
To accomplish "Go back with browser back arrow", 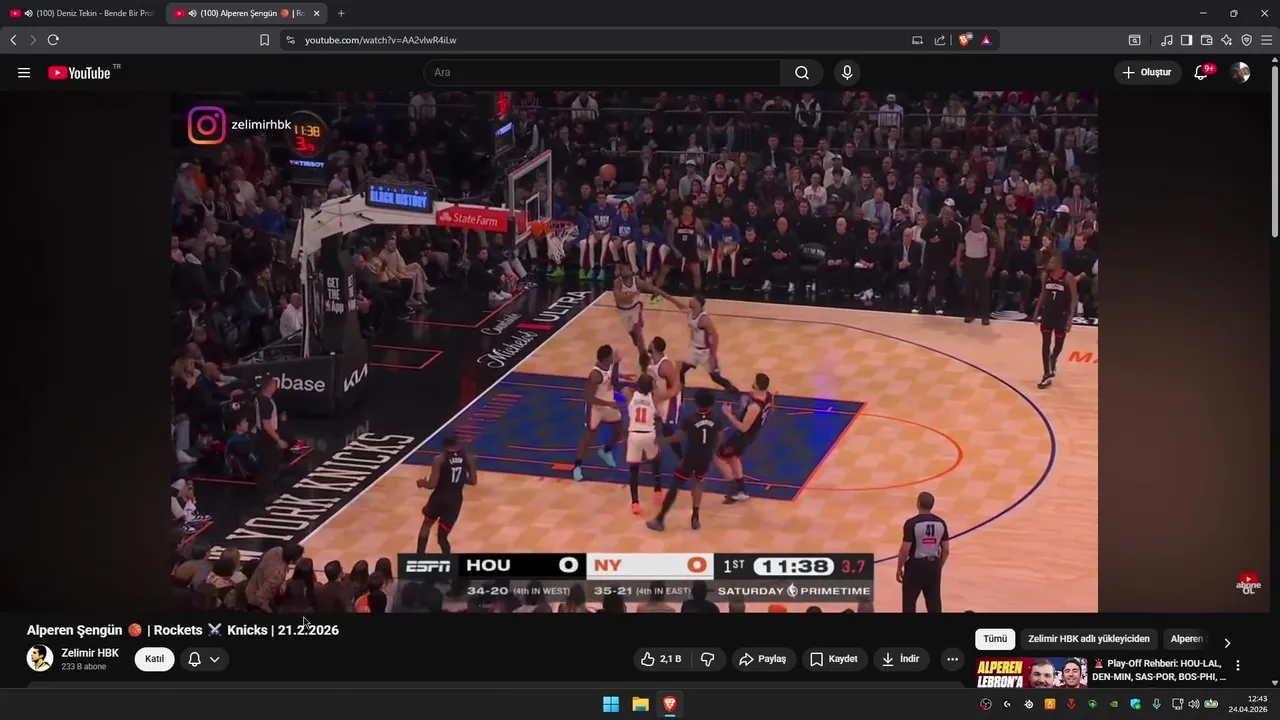I will click(13, 40).
